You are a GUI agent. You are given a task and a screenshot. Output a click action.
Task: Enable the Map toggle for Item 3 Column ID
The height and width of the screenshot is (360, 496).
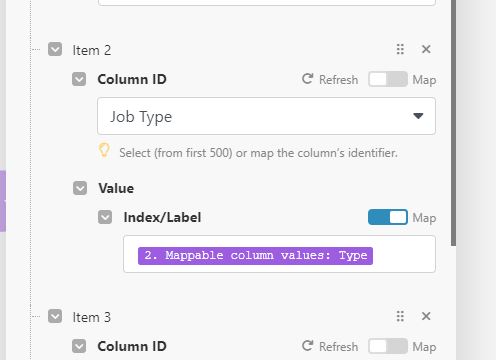point(388,346)
